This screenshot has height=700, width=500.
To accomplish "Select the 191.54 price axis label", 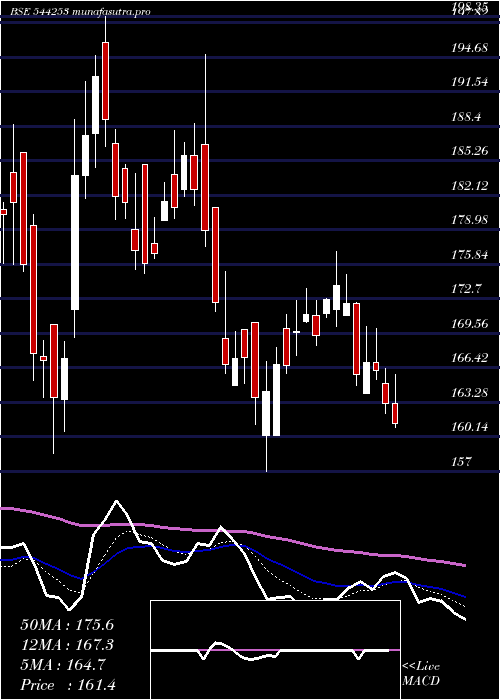I will tap(470, 82).
